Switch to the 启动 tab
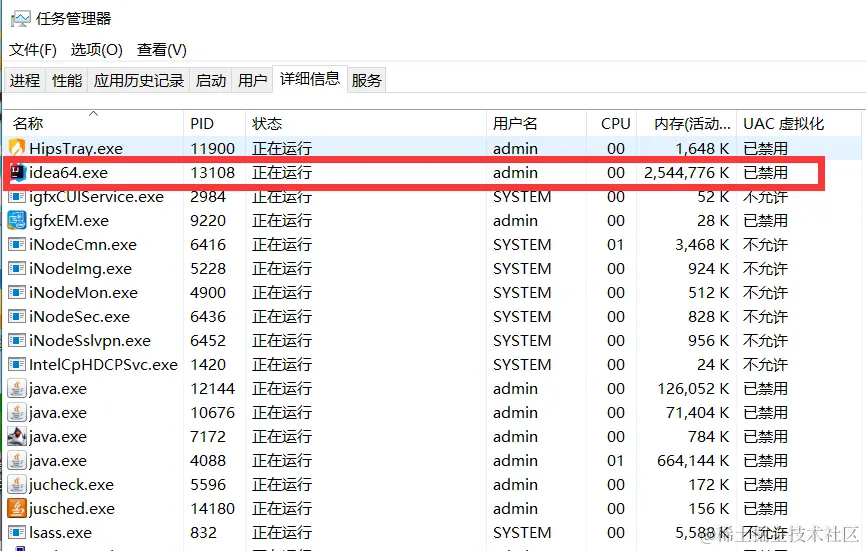 pyautogui.click(x=211, y=81)
